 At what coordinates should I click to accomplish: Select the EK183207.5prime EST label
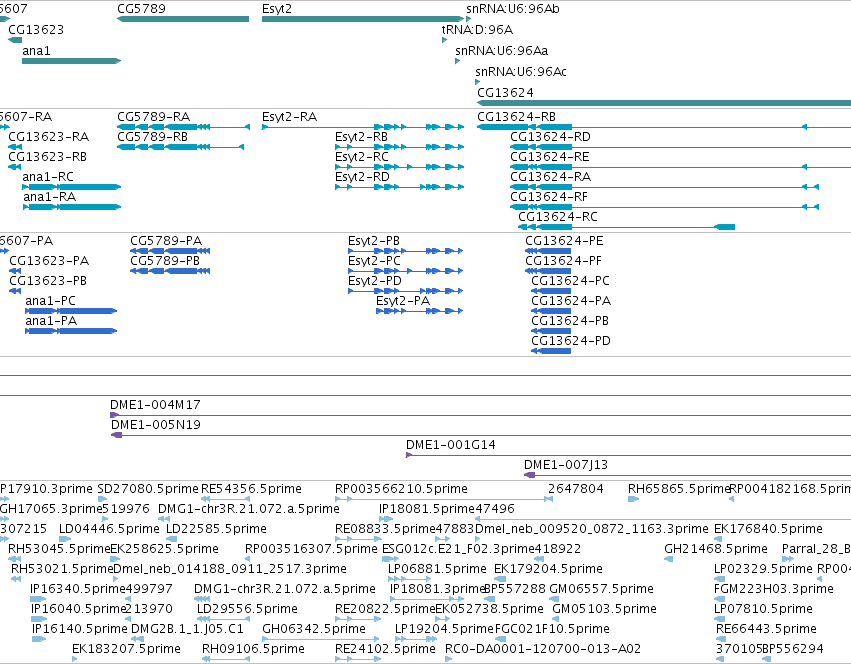point(126,649)
